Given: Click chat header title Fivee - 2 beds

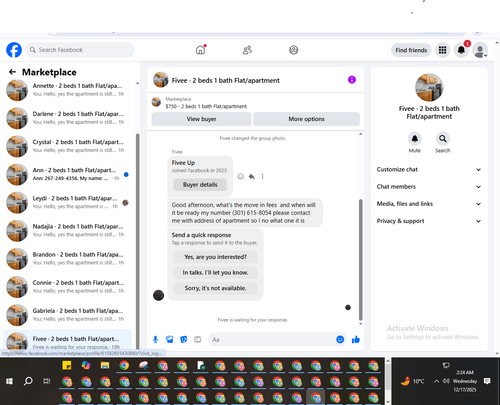Looking at the screenshot, I should 225,80.
